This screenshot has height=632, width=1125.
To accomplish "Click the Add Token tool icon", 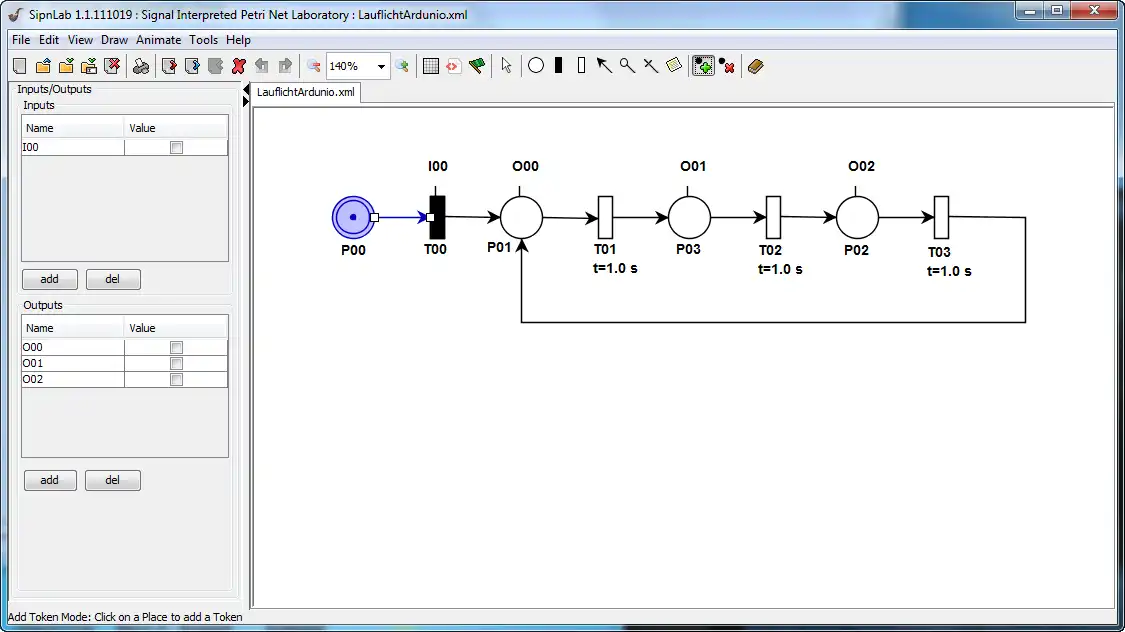I will click(x=703, y=66).
